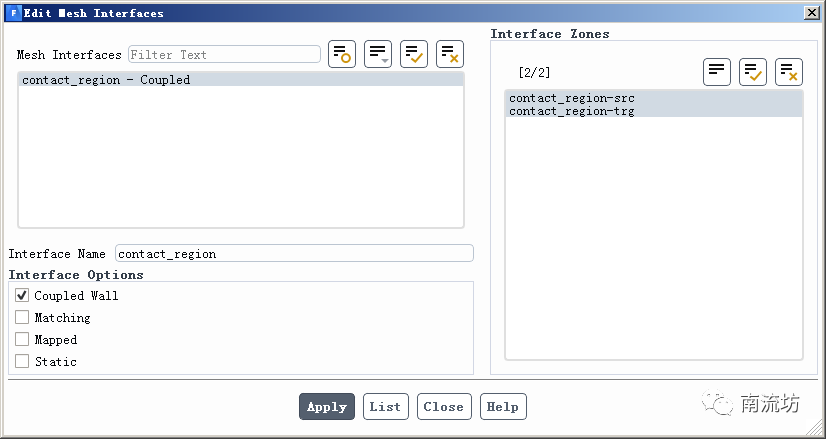Enable the Matching interface option
Screen dimensions: 826x439
tap(22, 318)
